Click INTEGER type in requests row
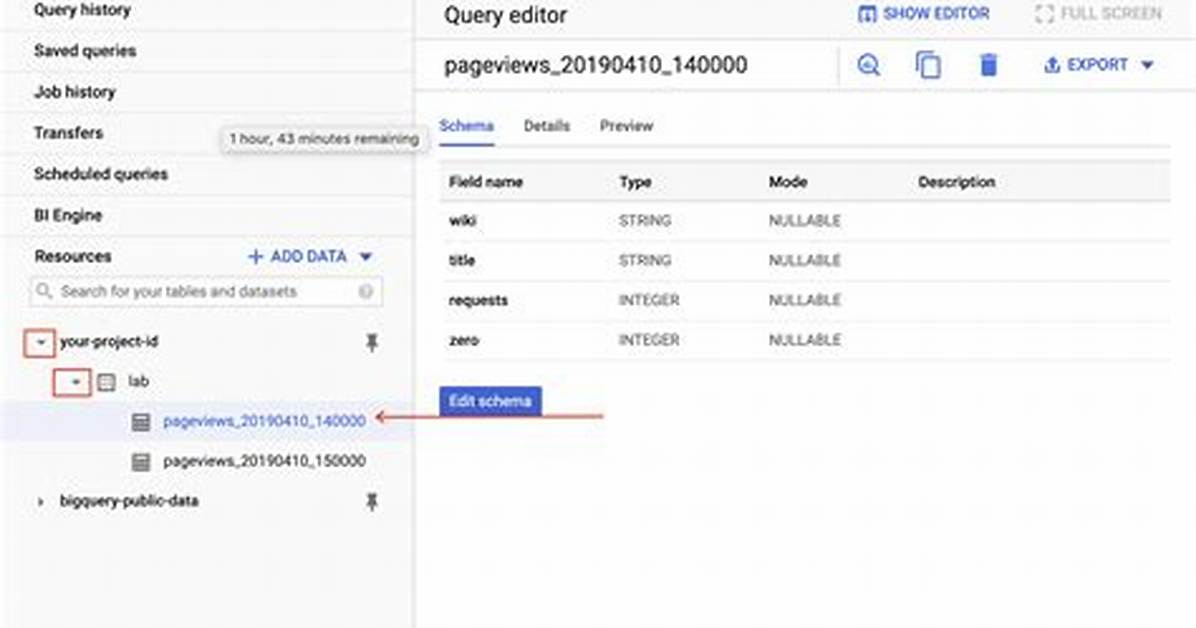 648,300
